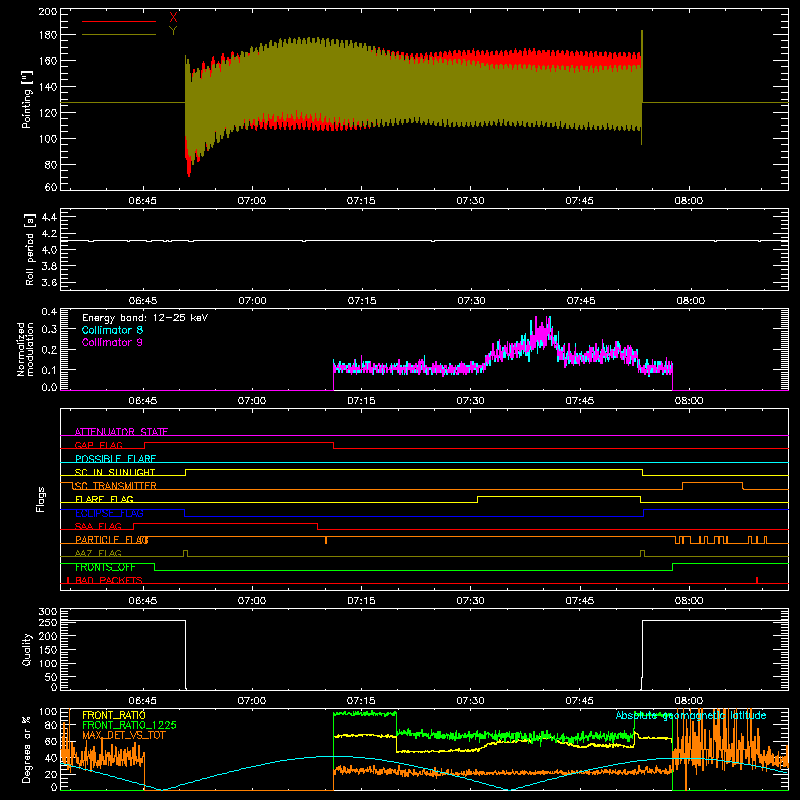Click the SC_TRANSMITTER pulse after 08:00
Viewport: 800px width, 800px height.
pyautogui.click(x=713, y=483)
